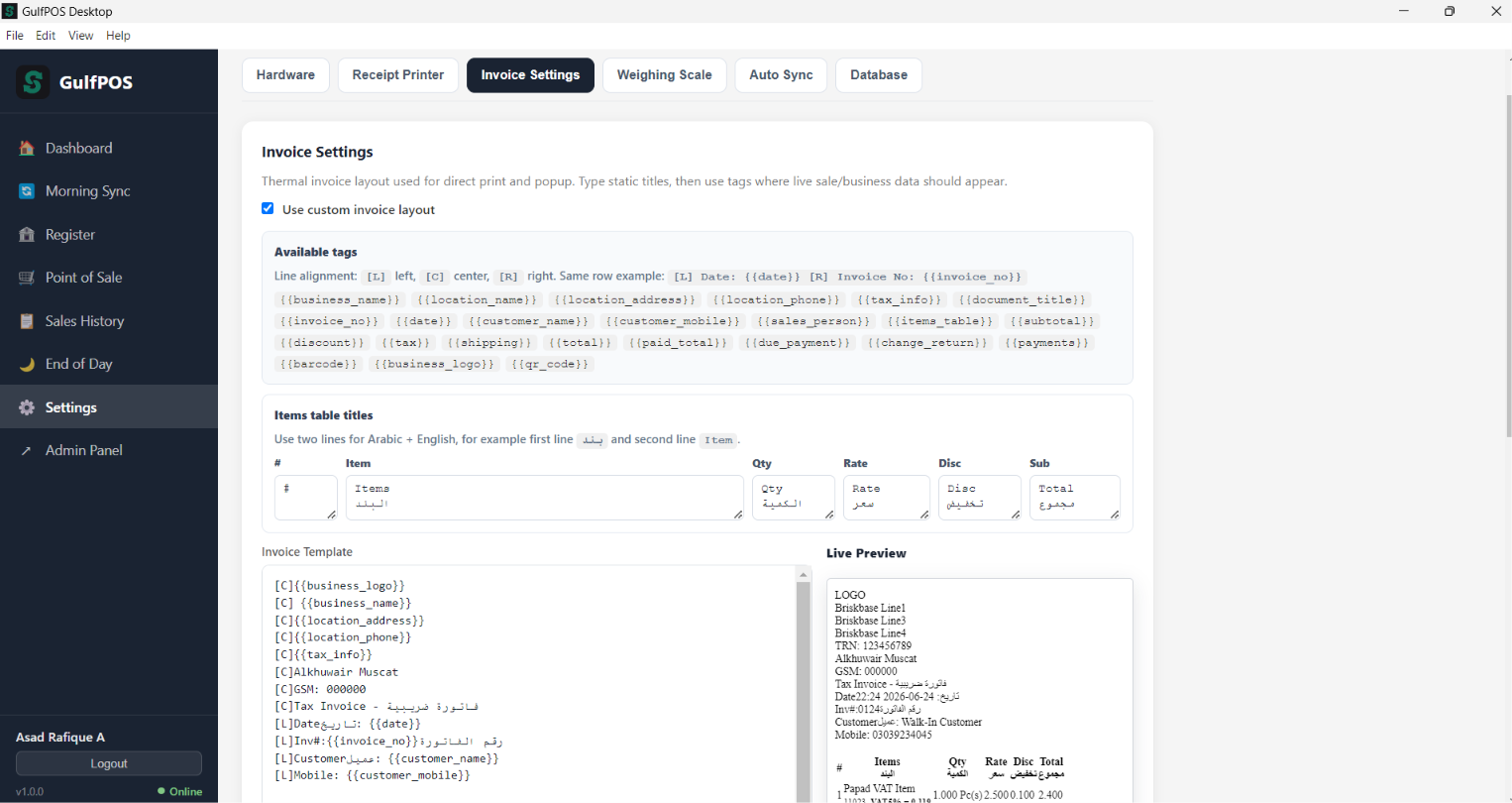Open Dashboard via its house icon
1512x803 pixels.
pos(27,149)
